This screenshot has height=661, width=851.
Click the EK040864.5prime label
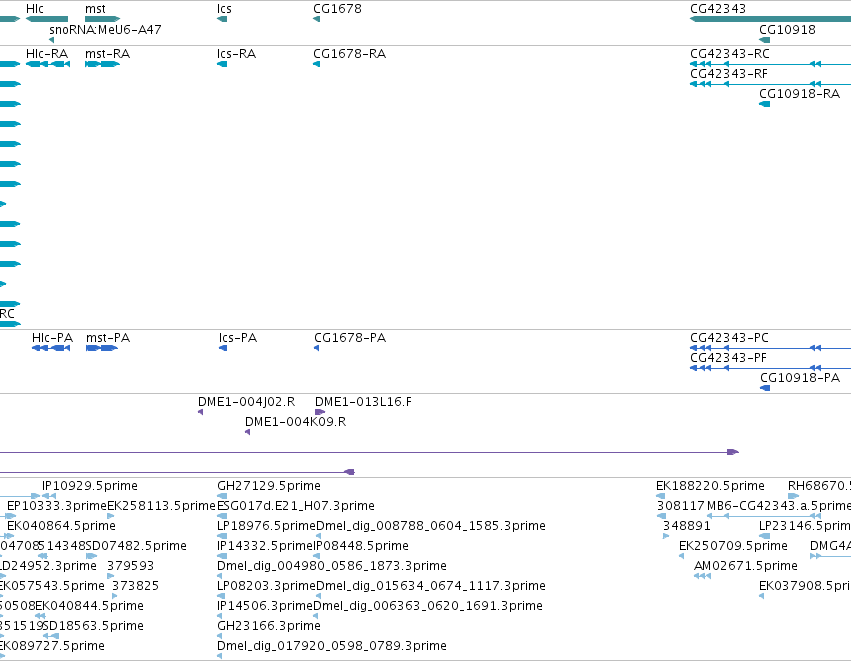[x=61, y=526]
